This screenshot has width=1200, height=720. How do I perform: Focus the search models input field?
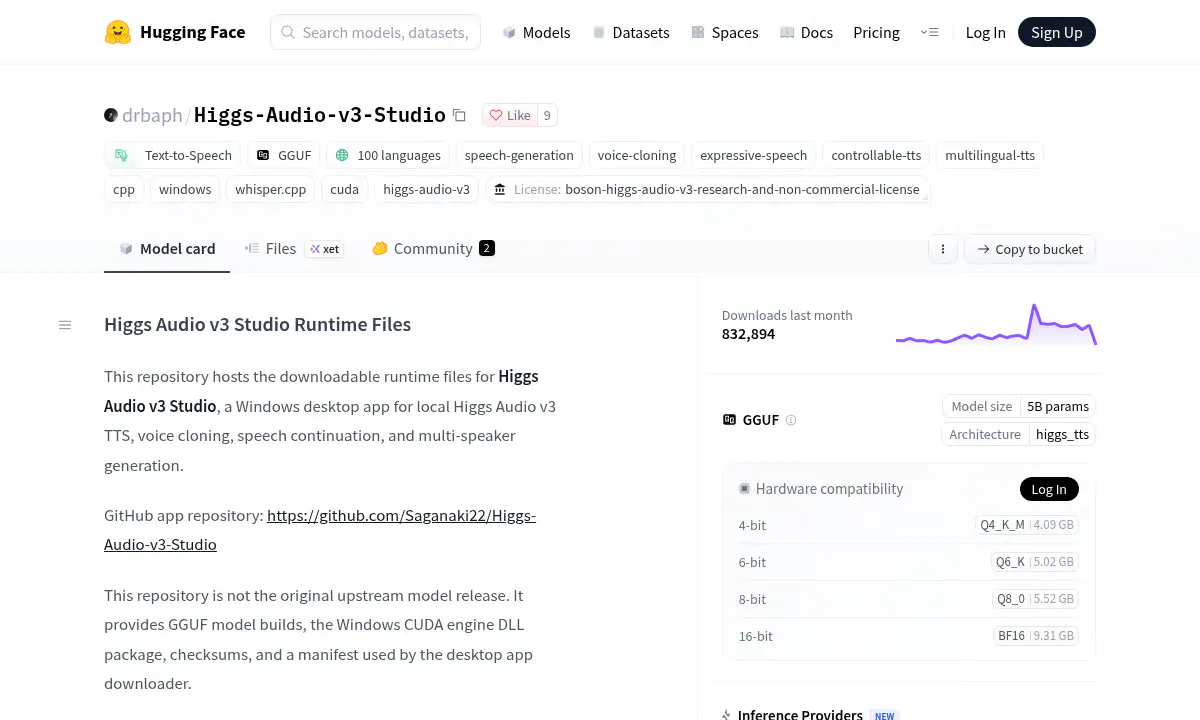tap(376, 32)
